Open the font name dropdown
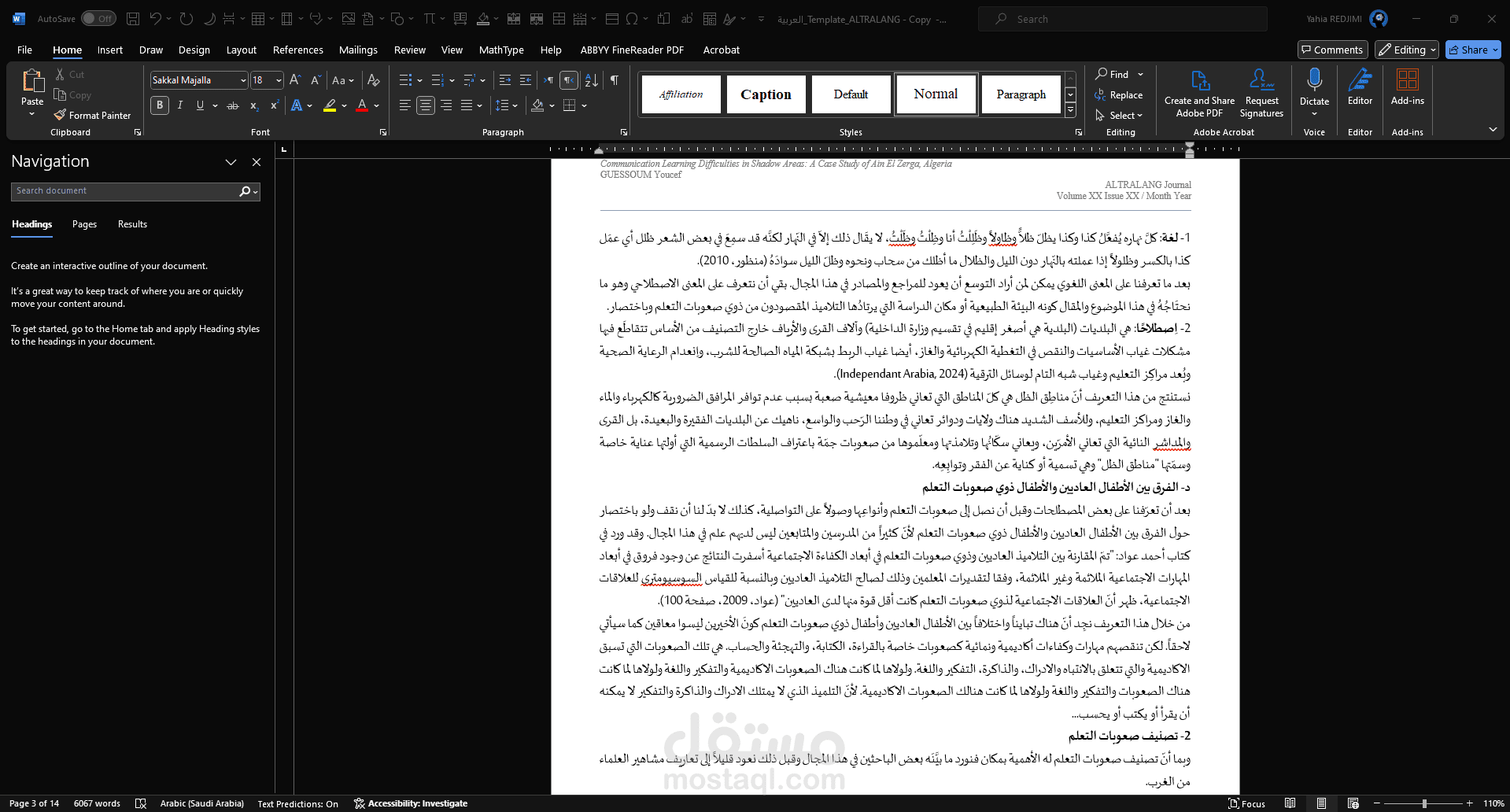 pos(243,80)
